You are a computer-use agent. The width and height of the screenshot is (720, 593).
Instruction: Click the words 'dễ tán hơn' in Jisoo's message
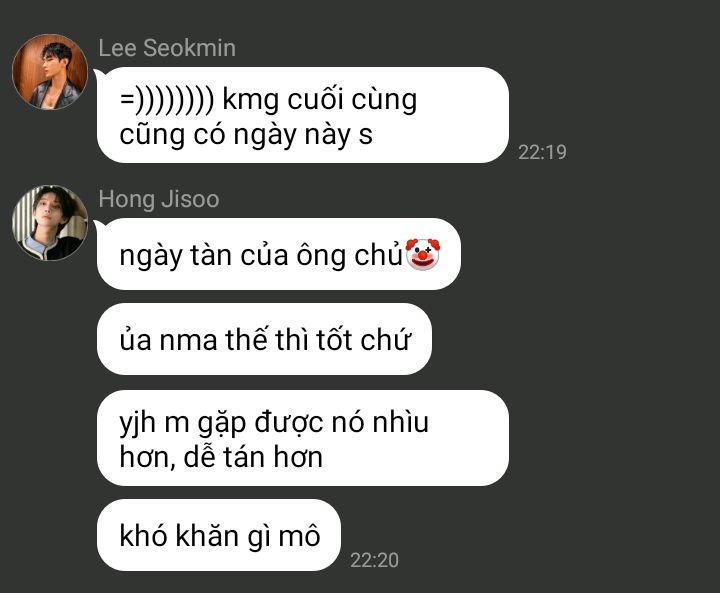coord(253,457)
